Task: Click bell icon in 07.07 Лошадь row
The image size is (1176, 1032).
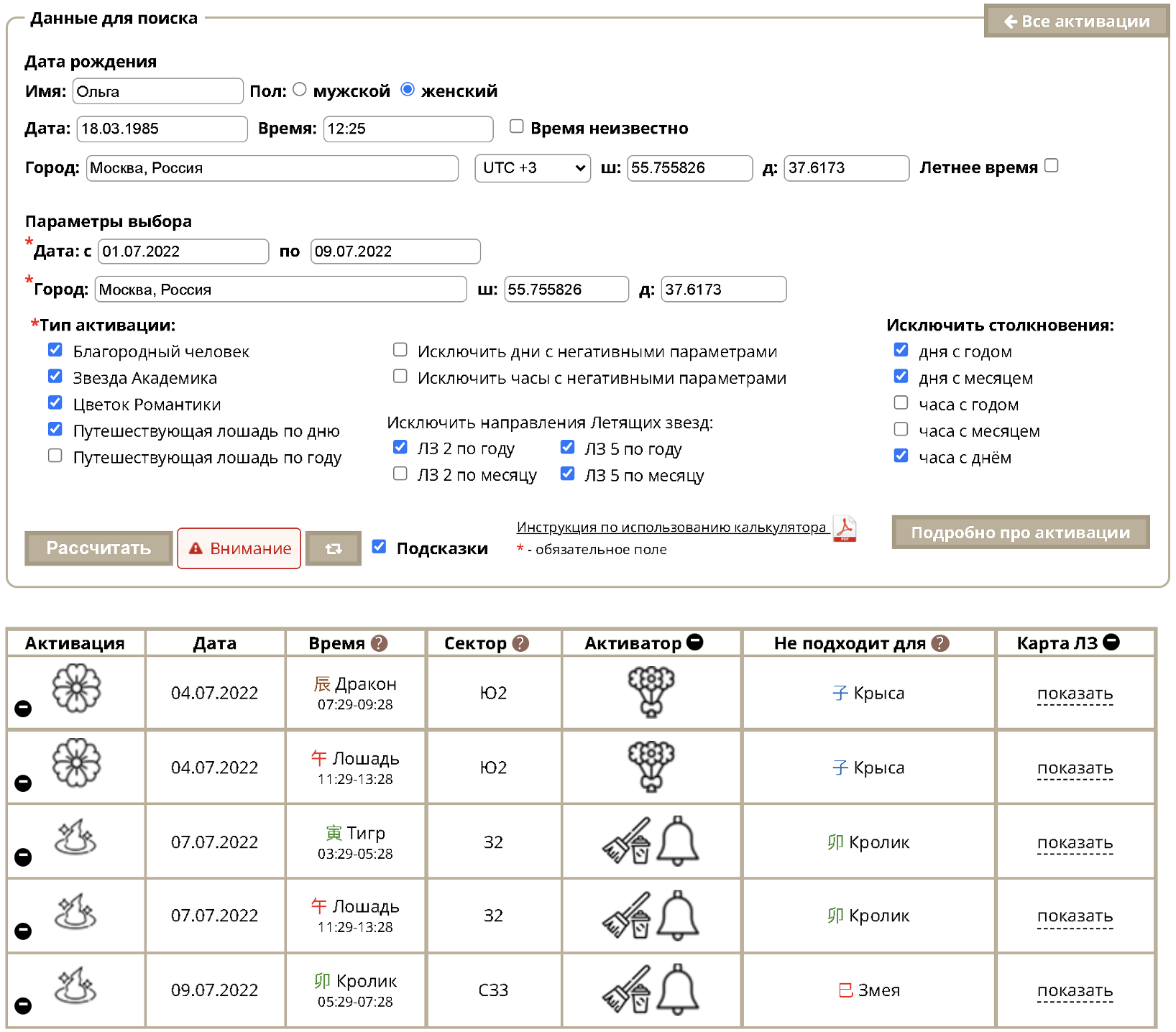Action: coord(678,915)
